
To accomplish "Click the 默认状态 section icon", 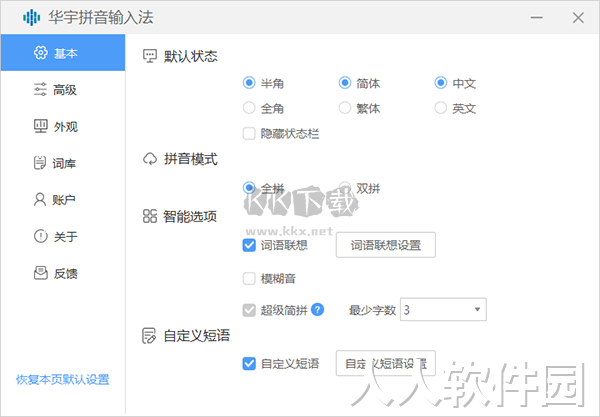I will [150, 56].
